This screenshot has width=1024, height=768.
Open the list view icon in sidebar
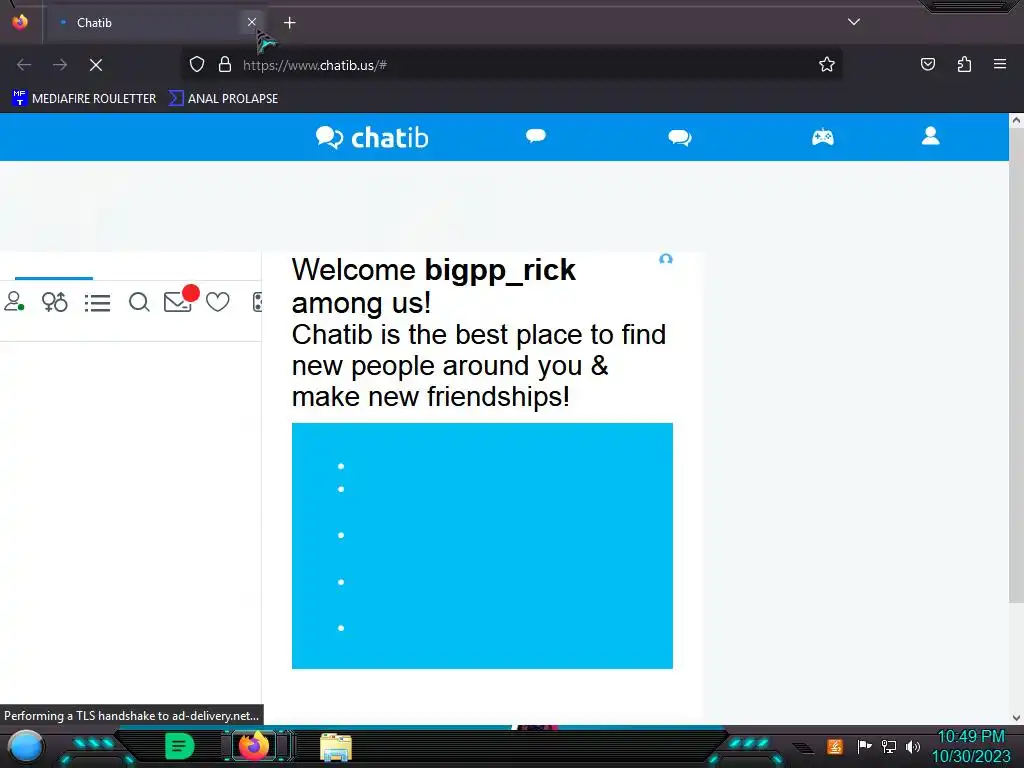97,302
